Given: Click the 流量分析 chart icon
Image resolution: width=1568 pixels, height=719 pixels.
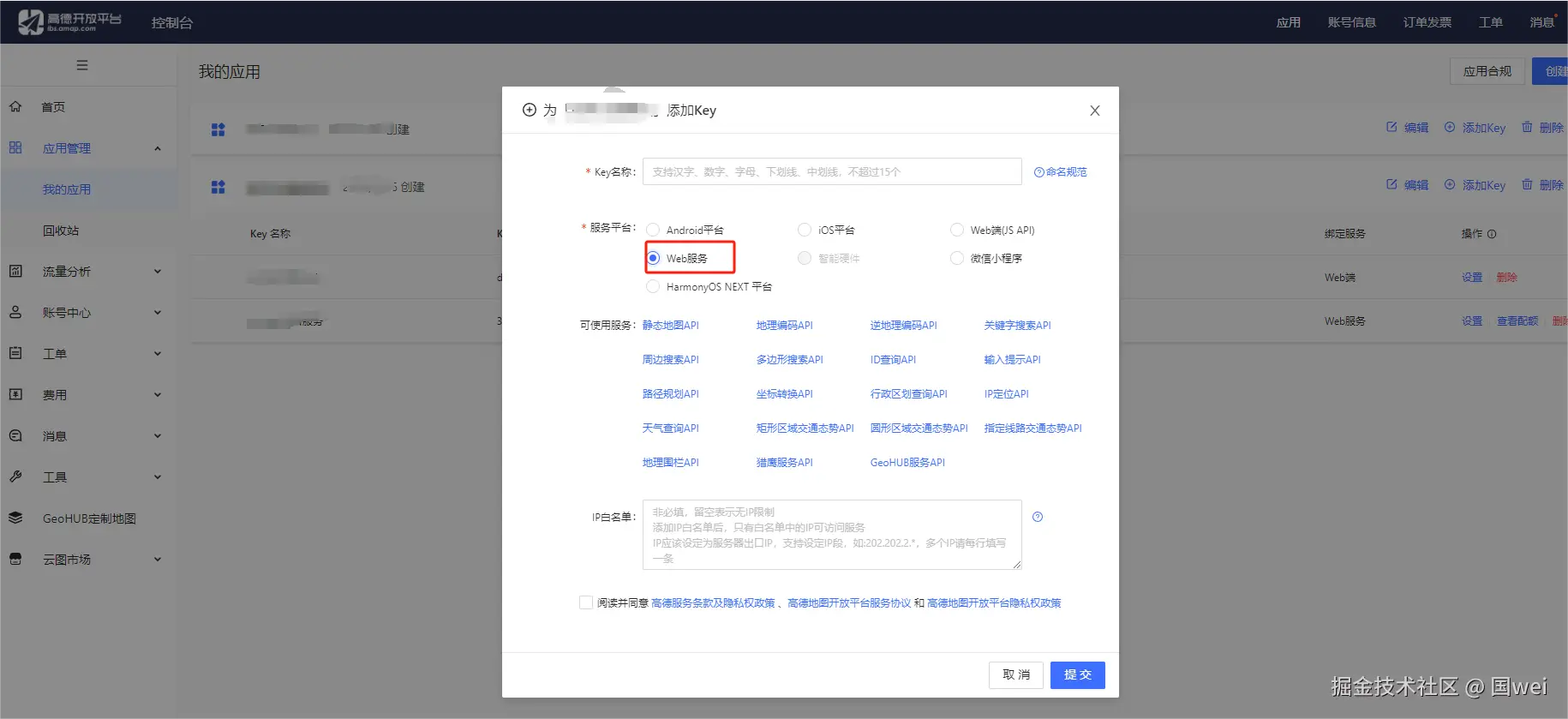Looking at the screenshot, I should point(15,271).
